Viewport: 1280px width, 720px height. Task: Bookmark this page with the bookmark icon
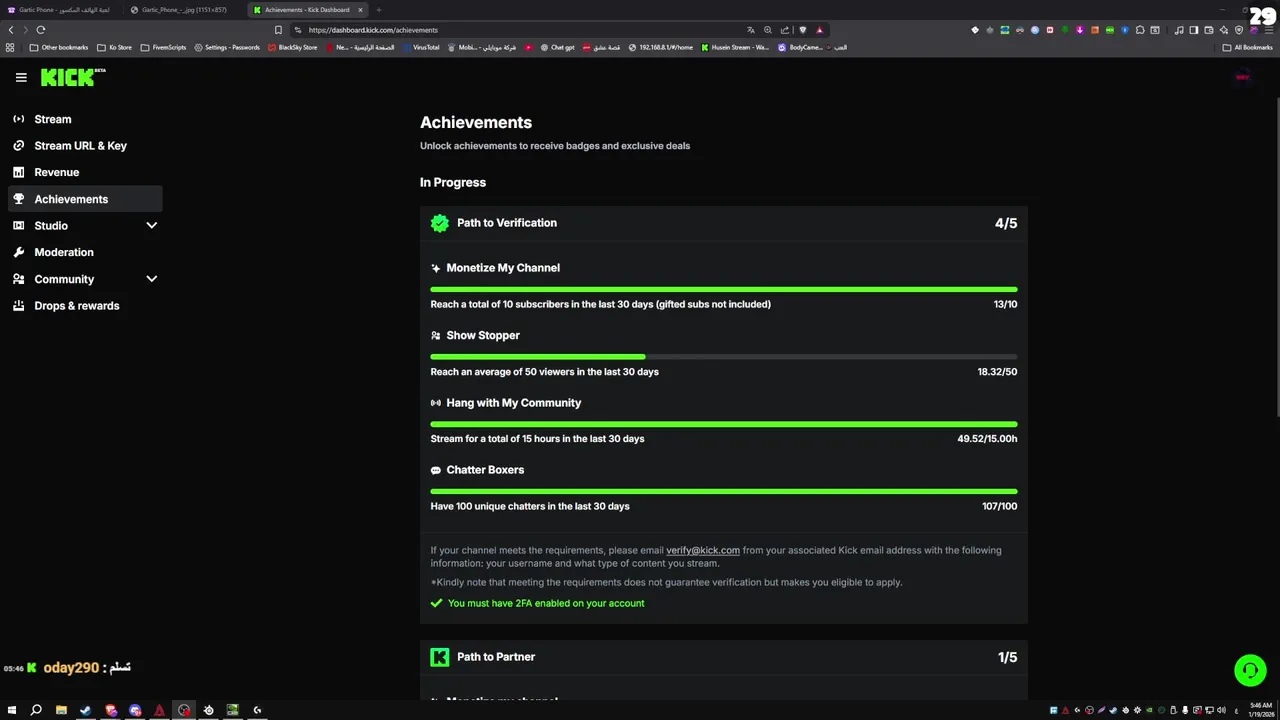[278, 30]
